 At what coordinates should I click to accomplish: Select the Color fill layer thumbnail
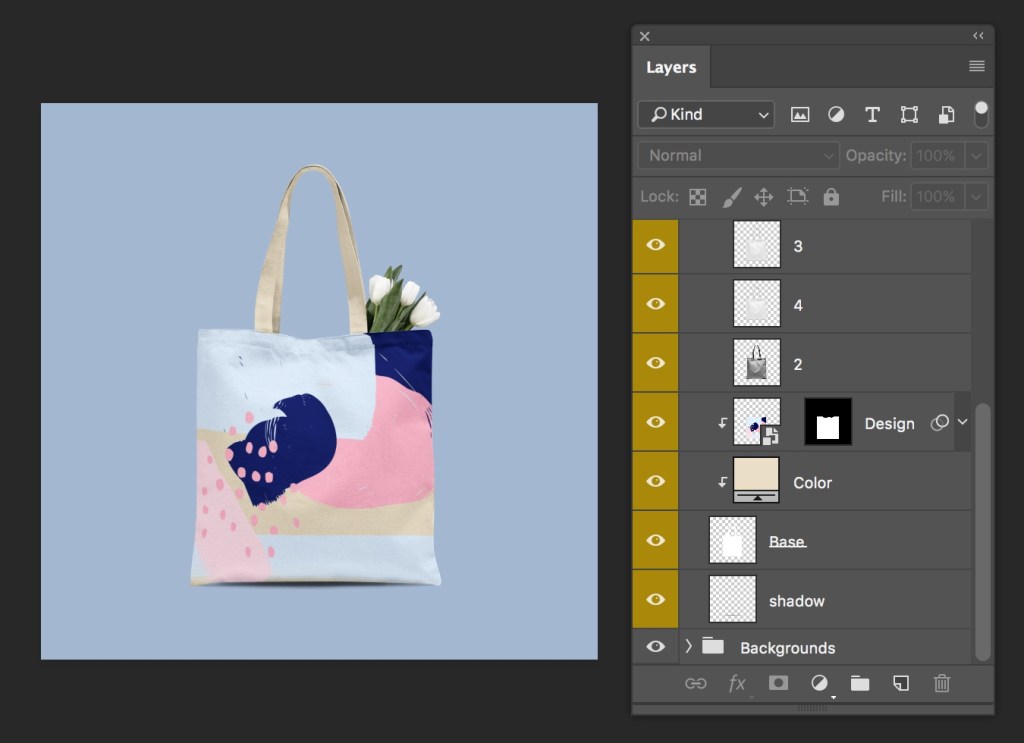point(756,479)
